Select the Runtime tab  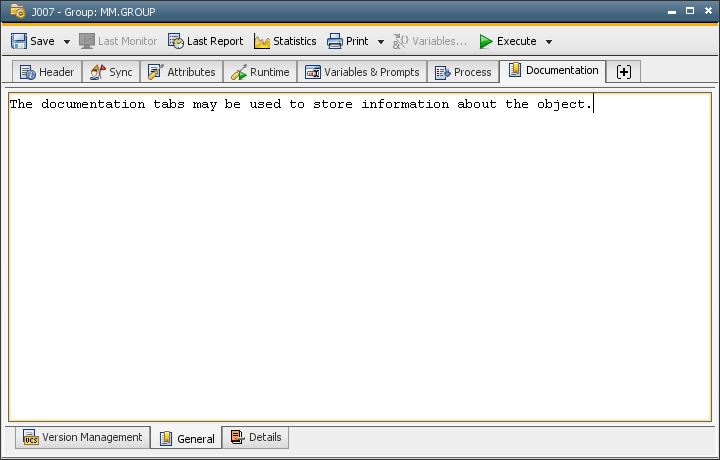(x=260, y=72)
